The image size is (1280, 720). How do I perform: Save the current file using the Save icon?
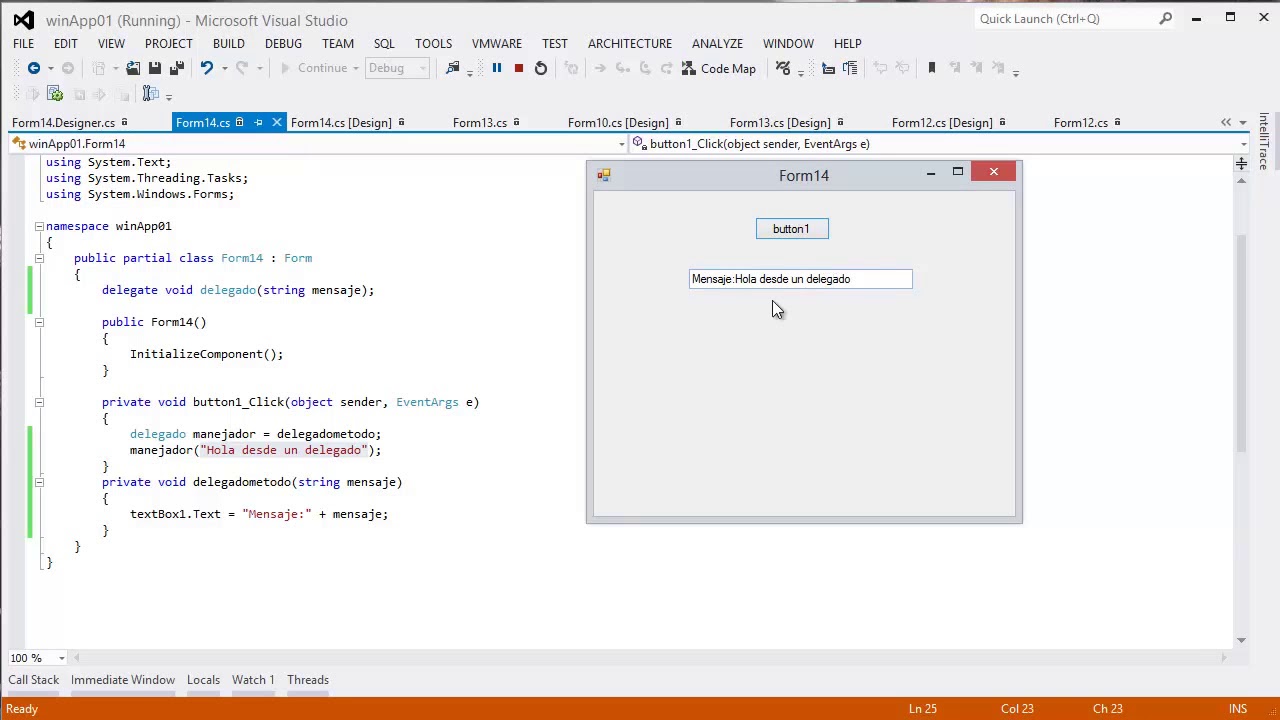tap(155, 68)
